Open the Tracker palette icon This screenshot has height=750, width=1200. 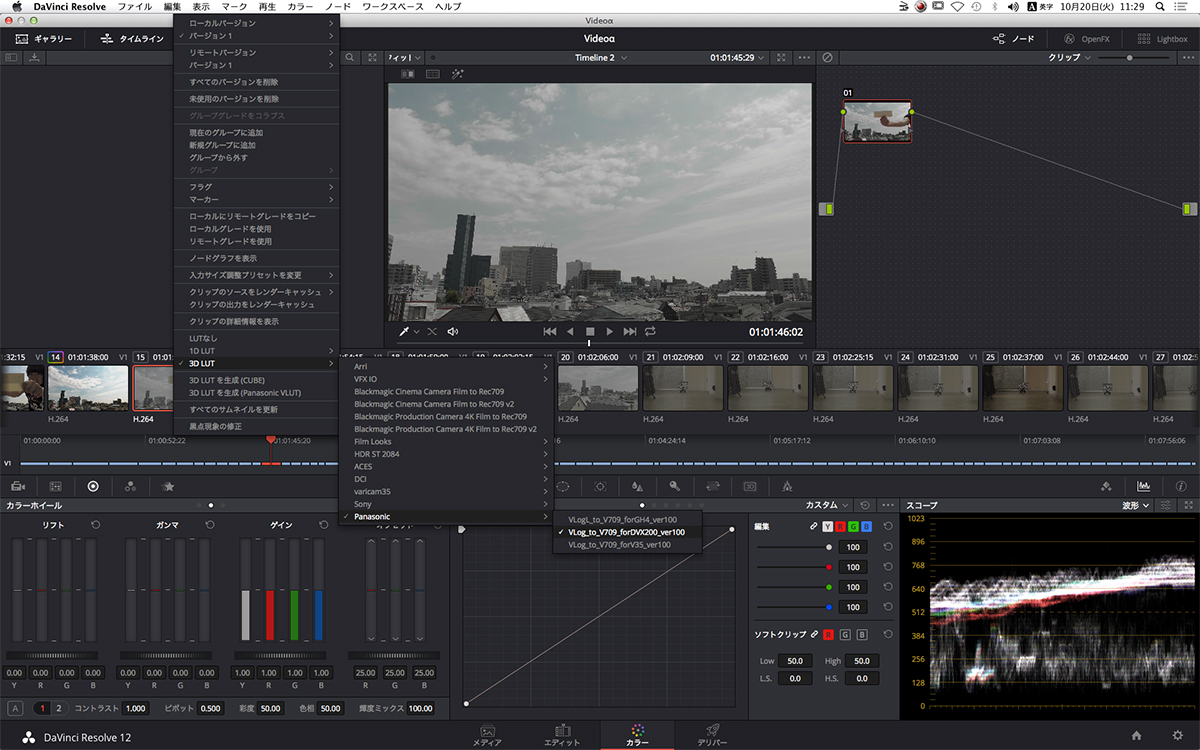(600, 486)
